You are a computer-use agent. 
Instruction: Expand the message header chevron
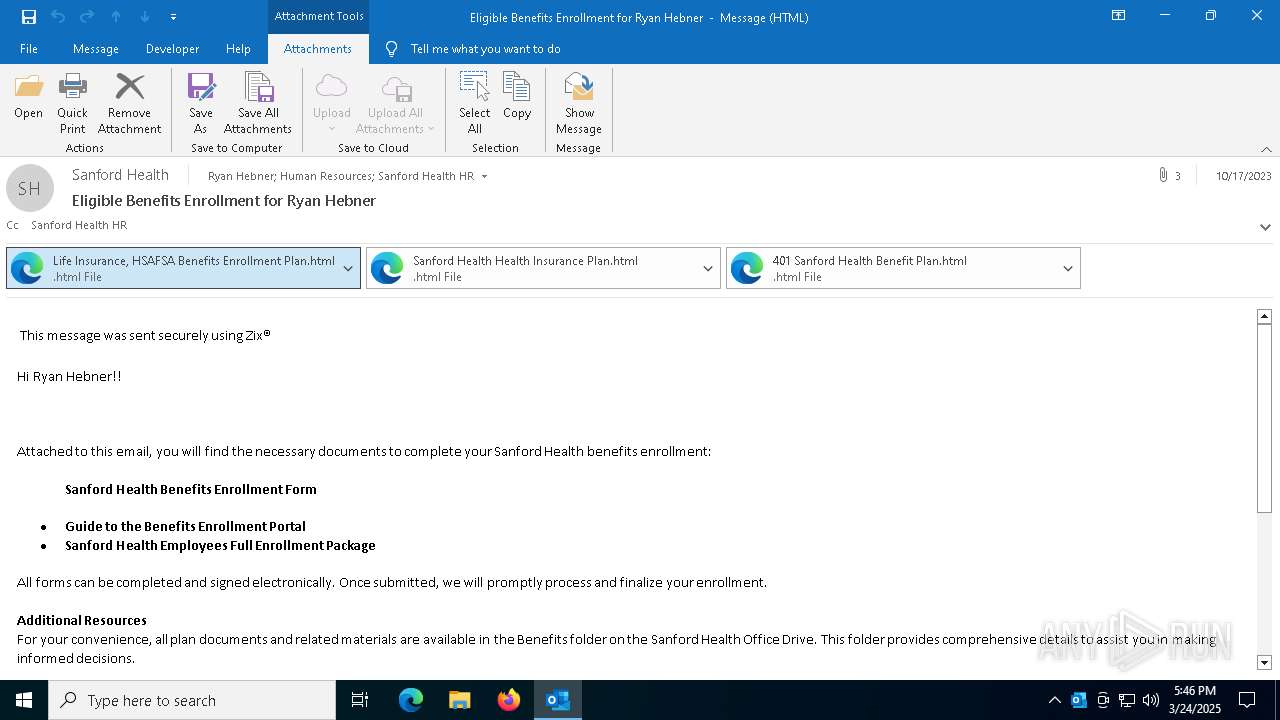point(1265,227)
